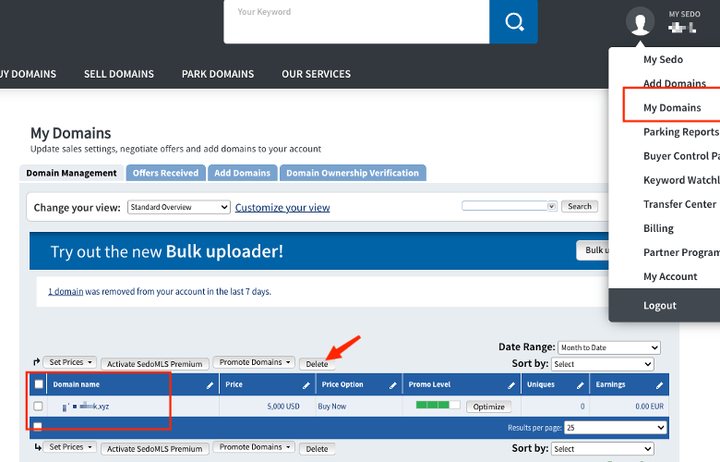Click the Optimize button in promo column

(489, 406)
